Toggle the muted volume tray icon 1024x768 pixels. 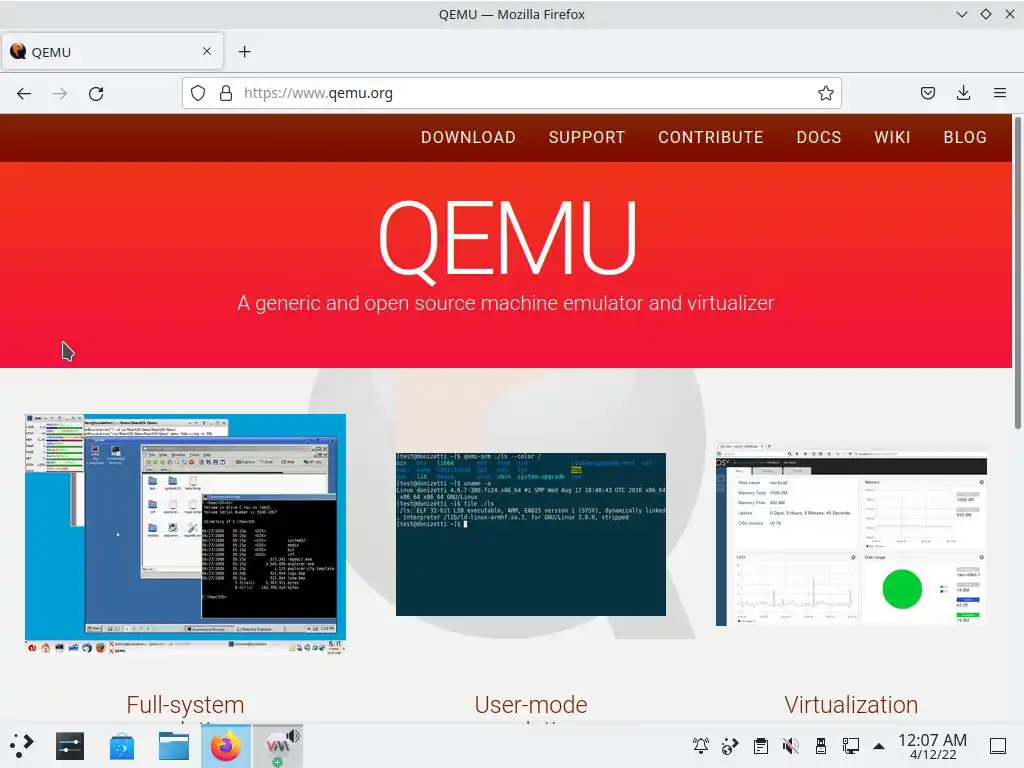pos(791,745)
